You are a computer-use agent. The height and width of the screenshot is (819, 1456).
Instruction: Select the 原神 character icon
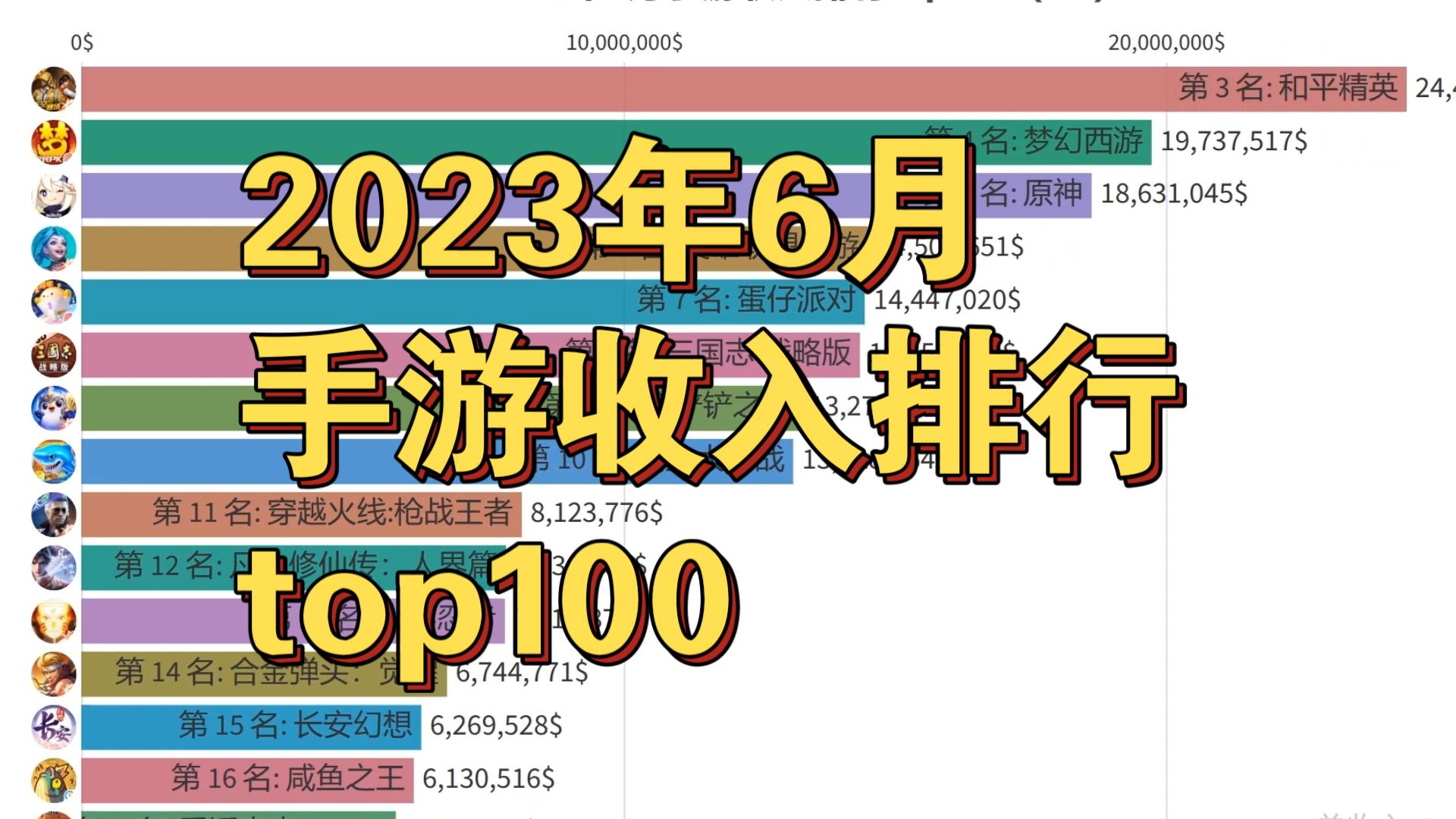(x=54, y=196)
